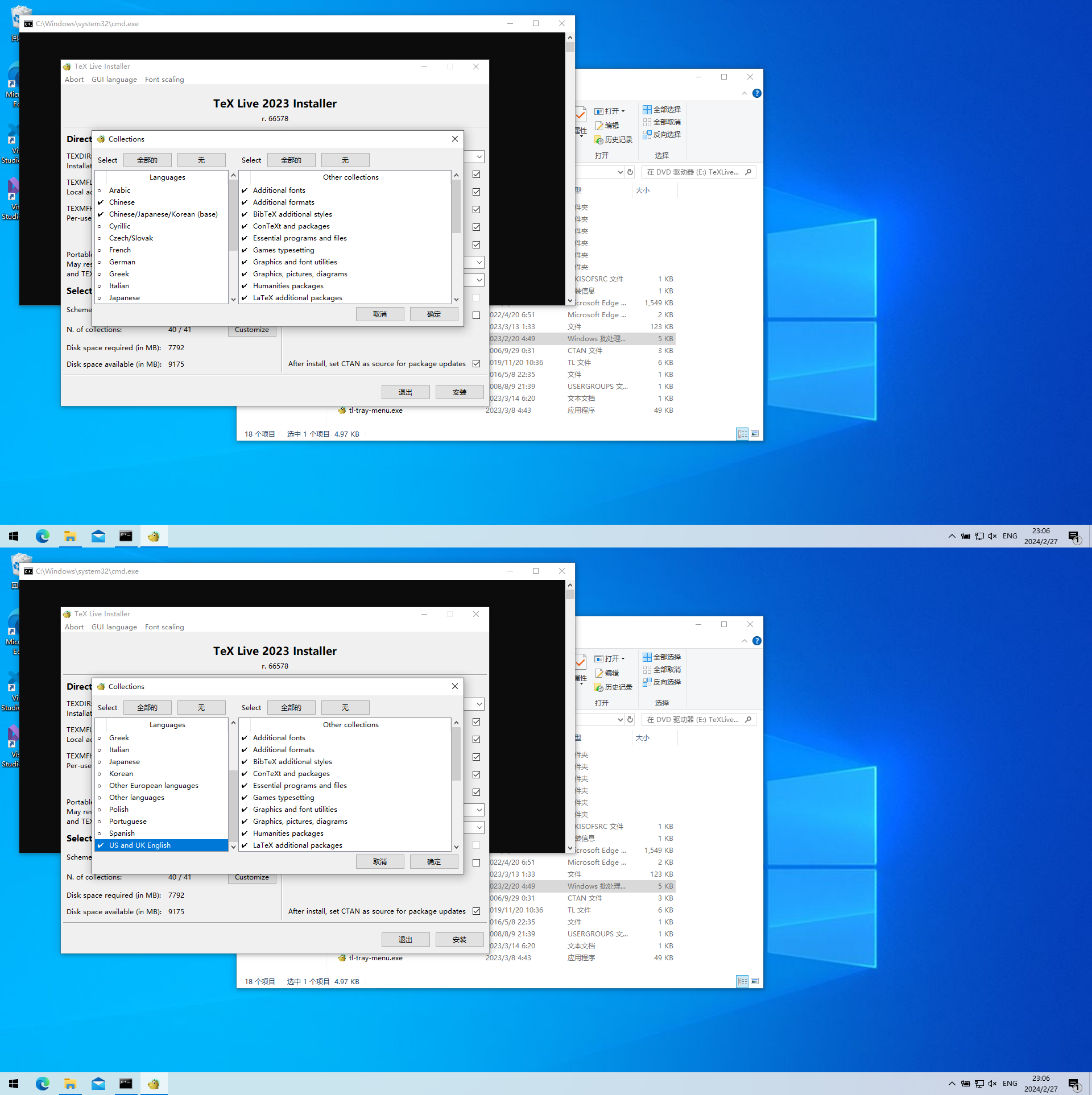The height and width of the screenshot is (1095, 1092).
Task: Click 取消 in the lower Collections dialog
Action: [380, 862]
